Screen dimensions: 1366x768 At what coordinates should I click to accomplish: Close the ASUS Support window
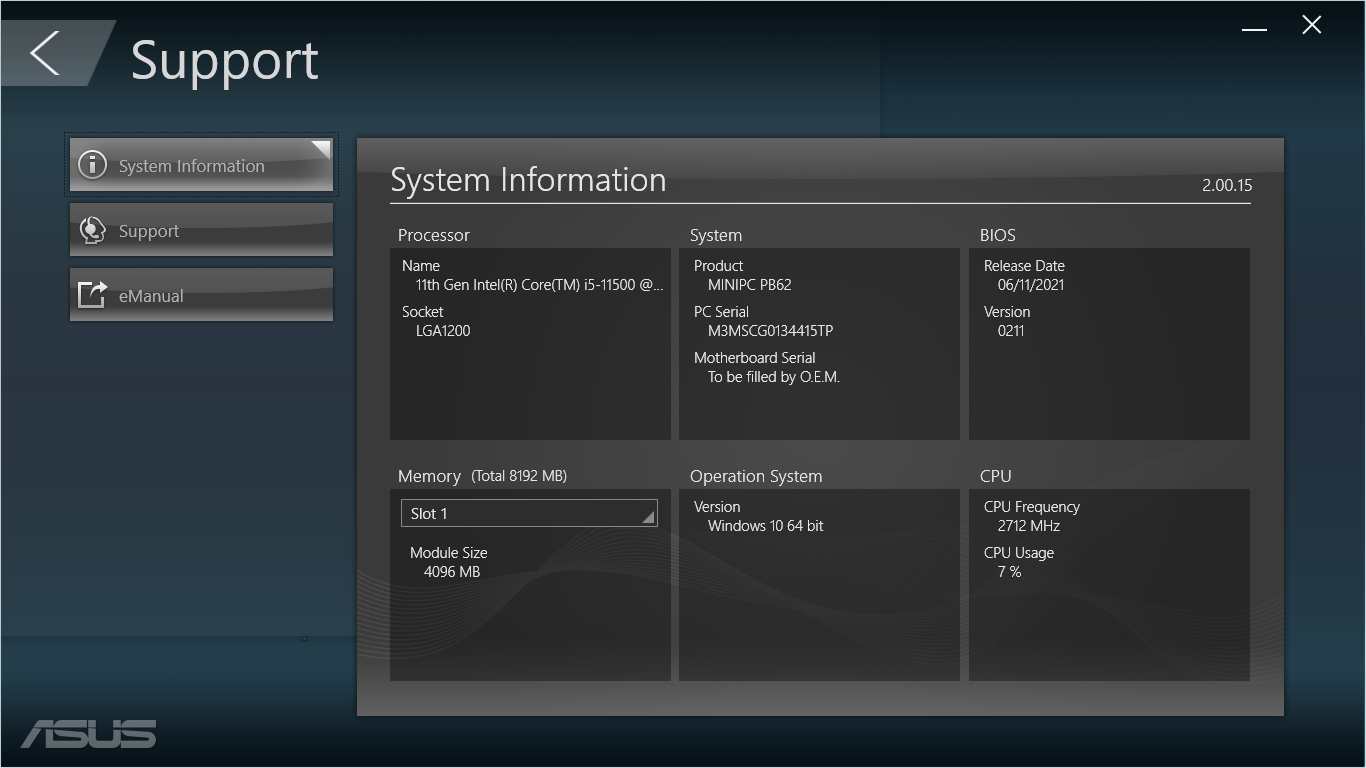[1312, 25]
